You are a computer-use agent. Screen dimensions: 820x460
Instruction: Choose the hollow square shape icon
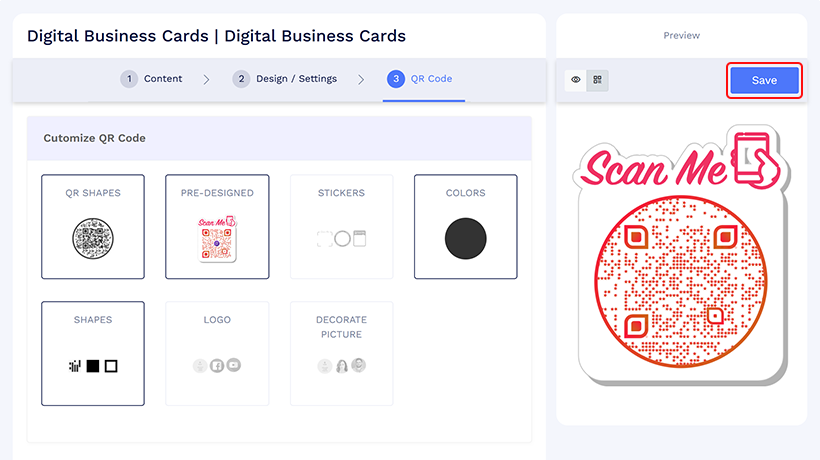tap(111, 366)
